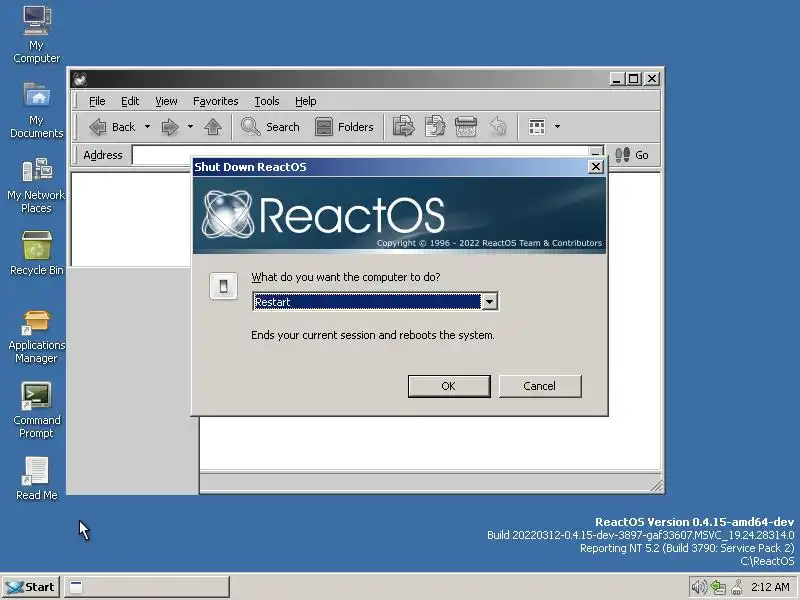Open My Network Places icon
This screenshot has height=600, width=800.
point(36,185)
